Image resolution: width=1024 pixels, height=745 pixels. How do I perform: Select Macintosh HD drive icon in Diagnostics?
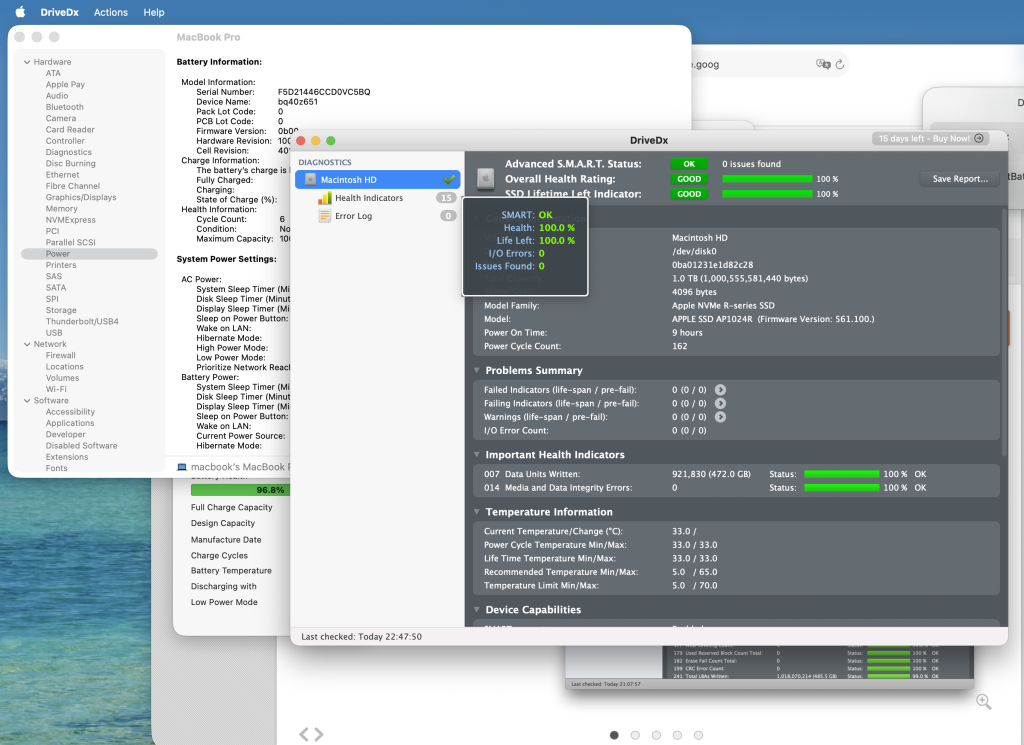point(310,180)
